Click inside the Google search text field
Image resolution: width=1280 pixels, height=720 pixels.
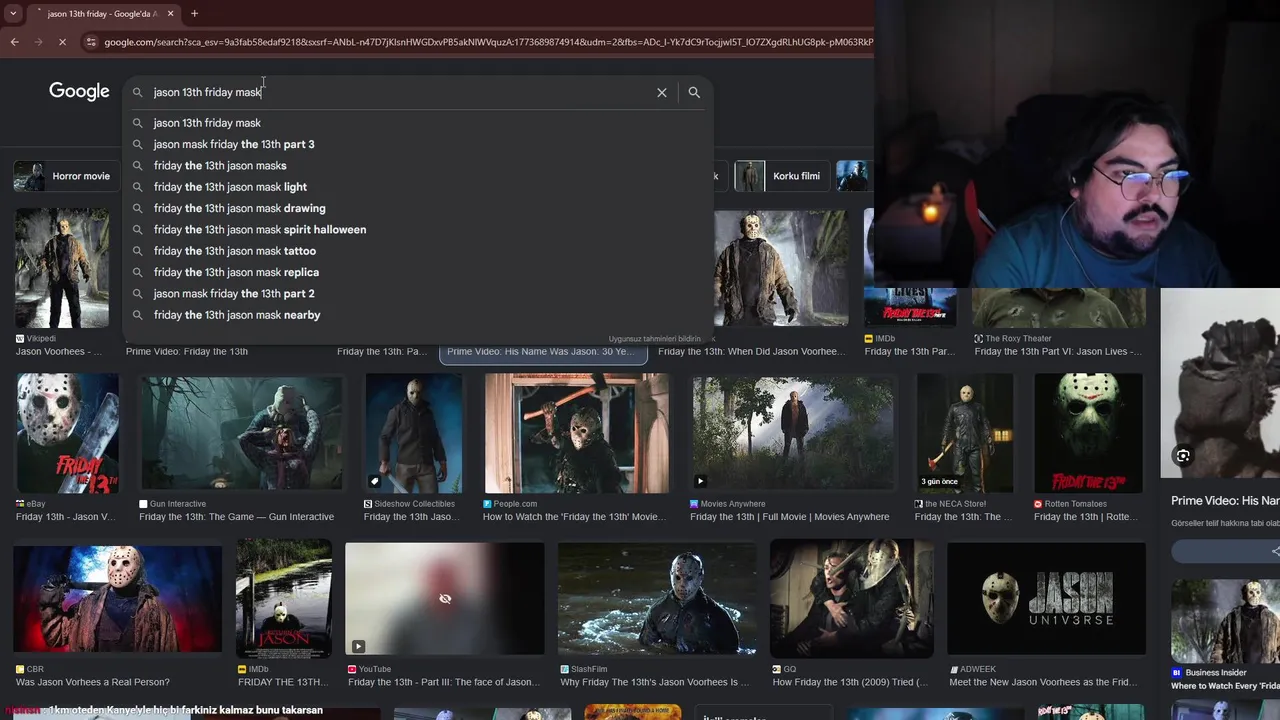point(400,92)
